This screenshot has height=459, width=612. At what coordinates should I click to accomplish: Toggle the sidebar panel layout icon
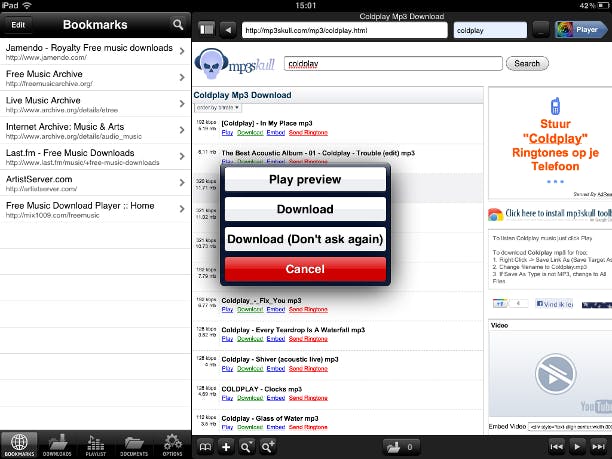click(x=206, y=30)
